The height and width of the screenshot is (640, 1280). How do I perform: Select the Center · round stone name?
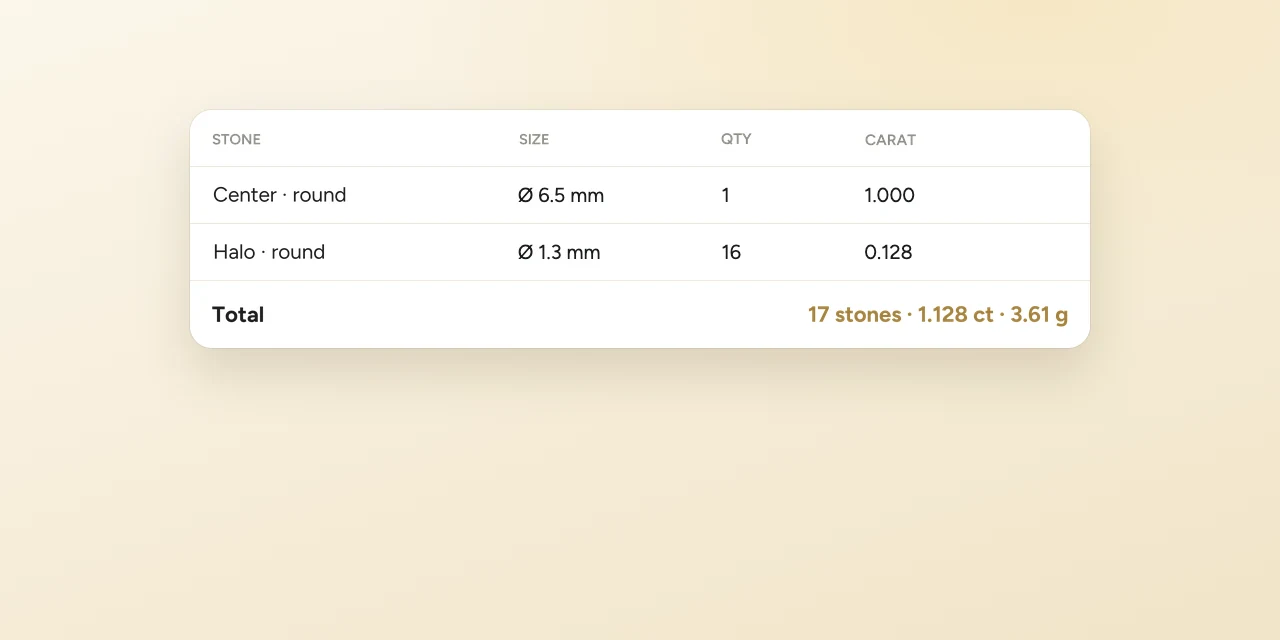(x=279, y=195)
